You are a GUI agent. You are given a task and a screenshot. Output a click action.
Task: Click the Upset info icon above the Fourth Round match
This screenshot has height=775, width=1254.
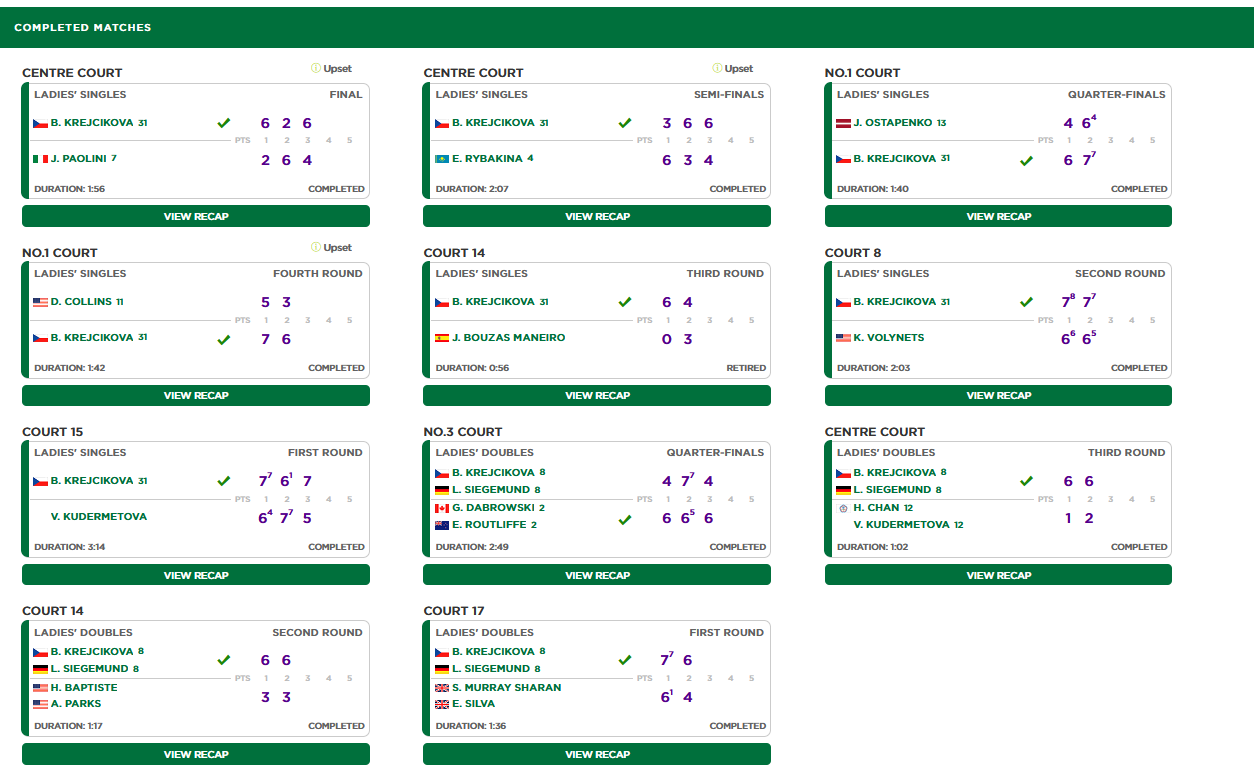[x=316, y=248]
